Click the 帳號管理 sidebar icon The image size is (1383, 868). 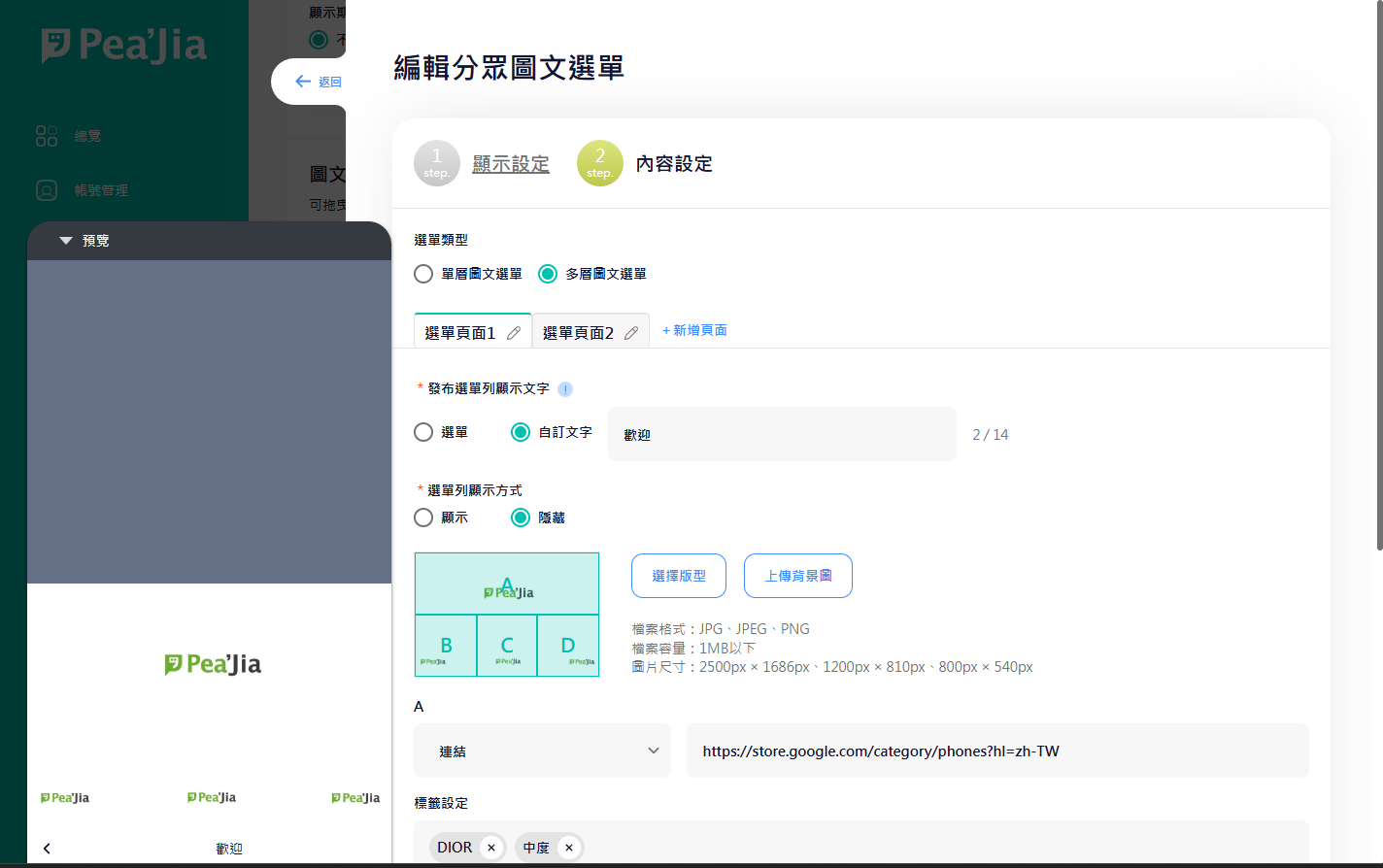click(47, 190)
